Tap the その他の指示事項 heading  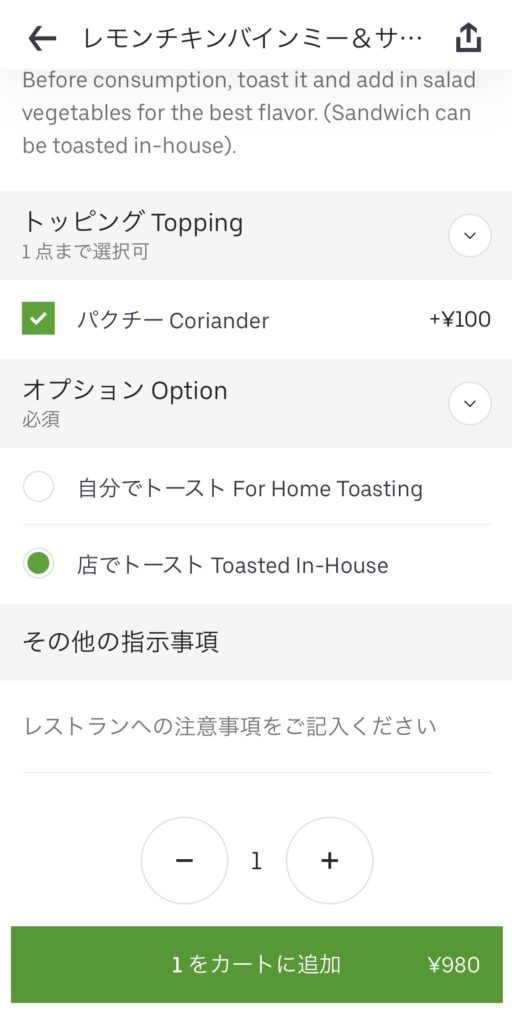point(121,642)
